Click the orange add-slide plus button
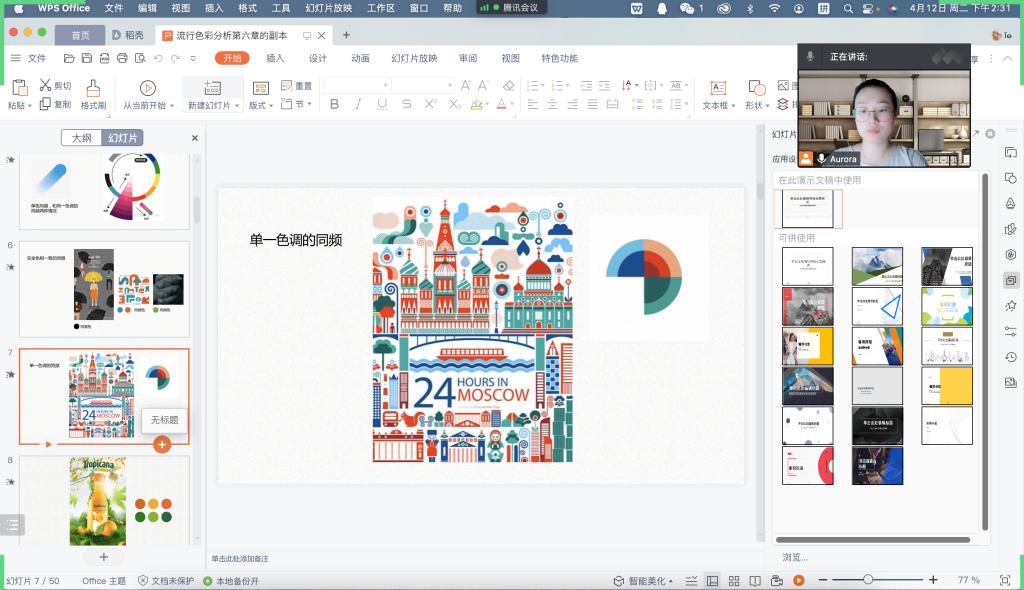This screenshot has width=1024, height=590. [x=162, y=444]
